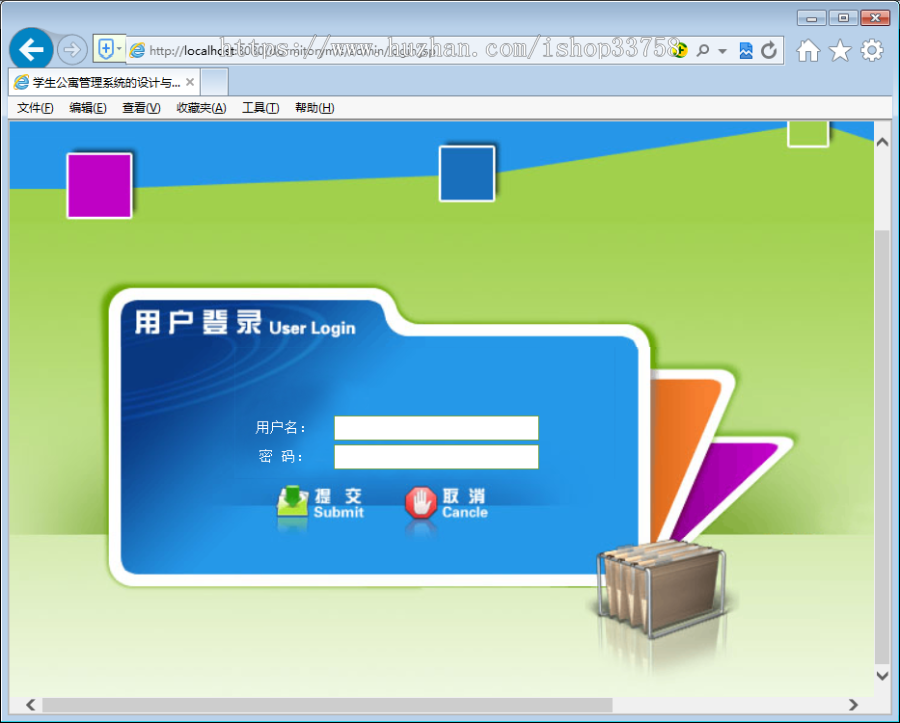Click the search magnifier icon
Viewport: 900px width, 723px height.
click(x=703, y=49)
